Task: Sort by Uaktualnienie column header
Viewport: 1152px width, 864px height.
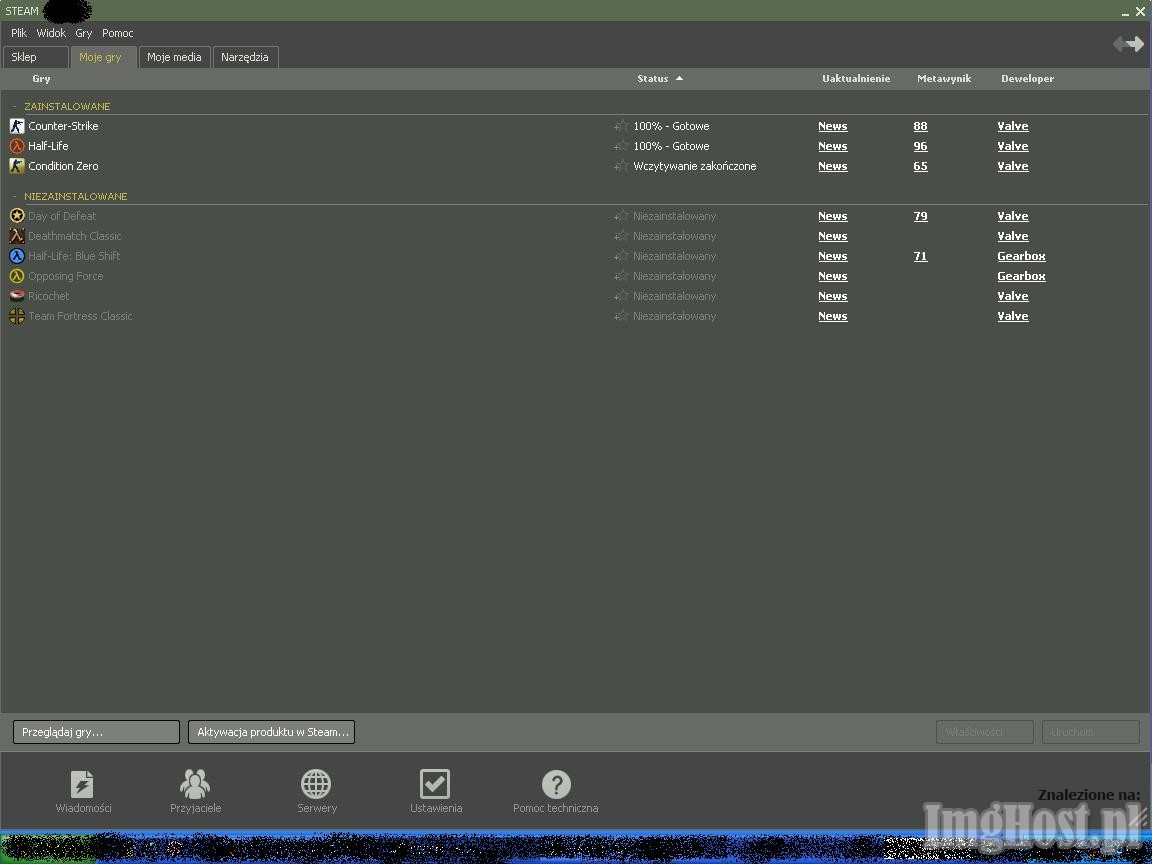Action: point(856,79)
